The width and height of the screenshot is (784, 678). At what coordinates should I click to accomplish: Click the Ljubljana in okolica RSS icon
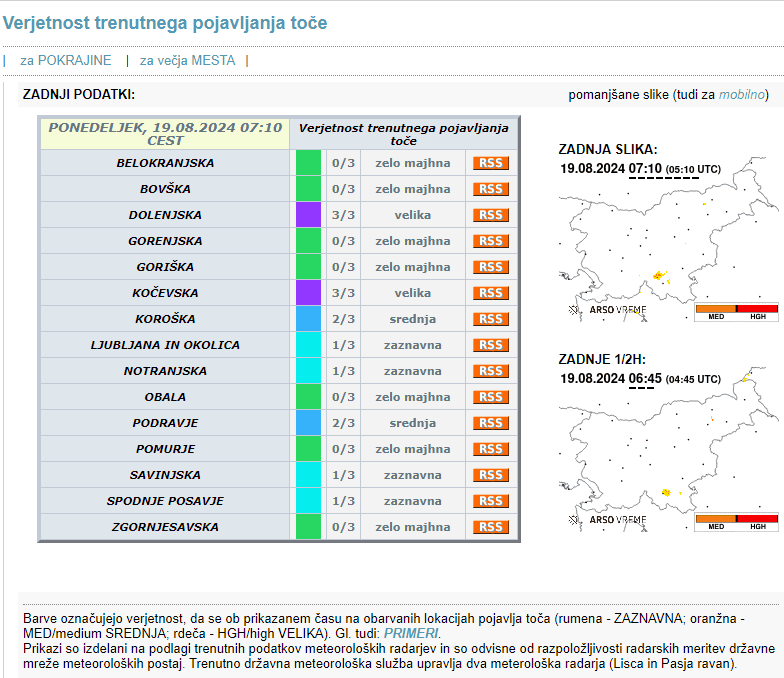pyautogui.click(x=491, y=345)
